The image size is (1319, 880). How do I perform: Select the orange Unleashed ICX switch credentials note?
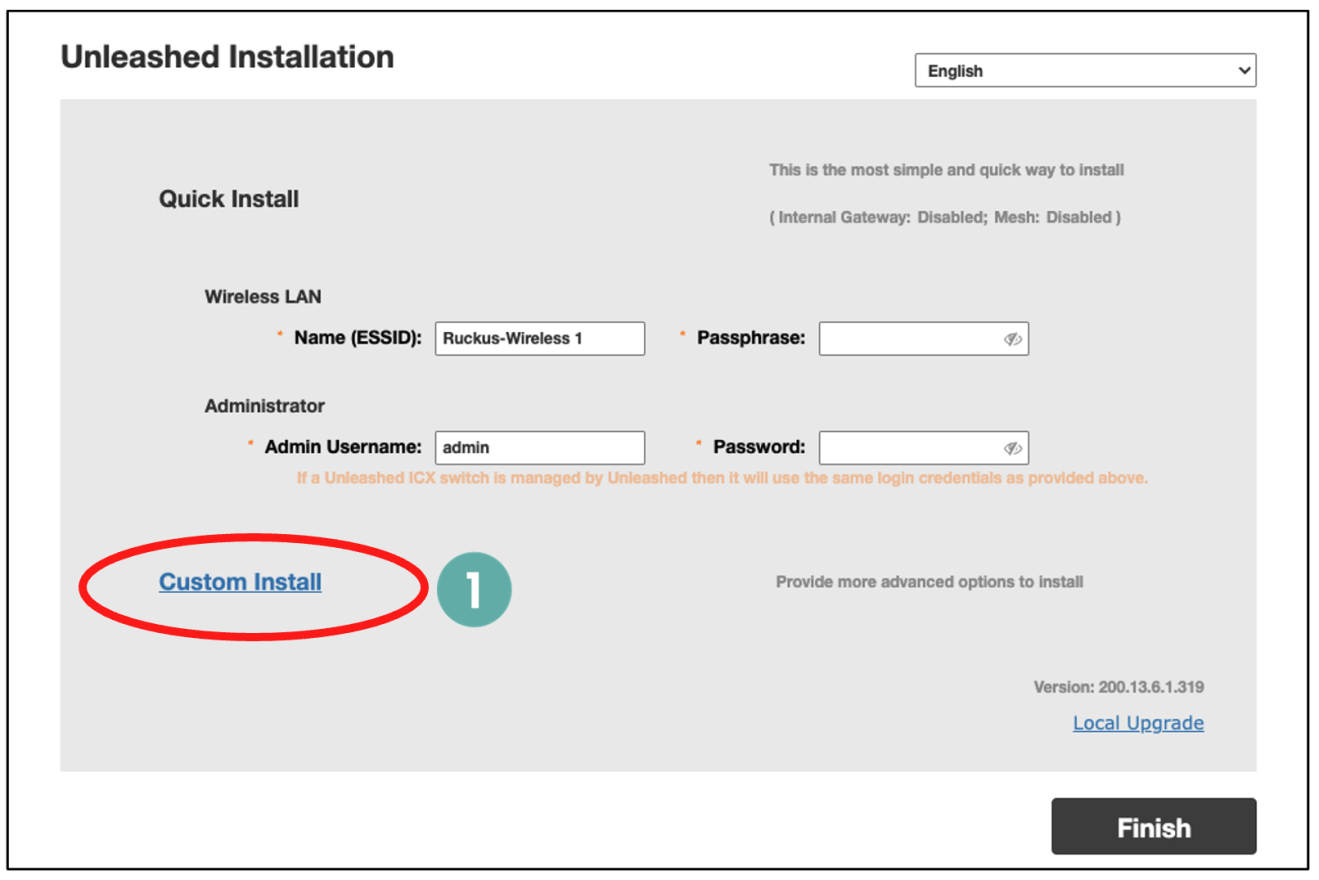[x=722, y=478]
